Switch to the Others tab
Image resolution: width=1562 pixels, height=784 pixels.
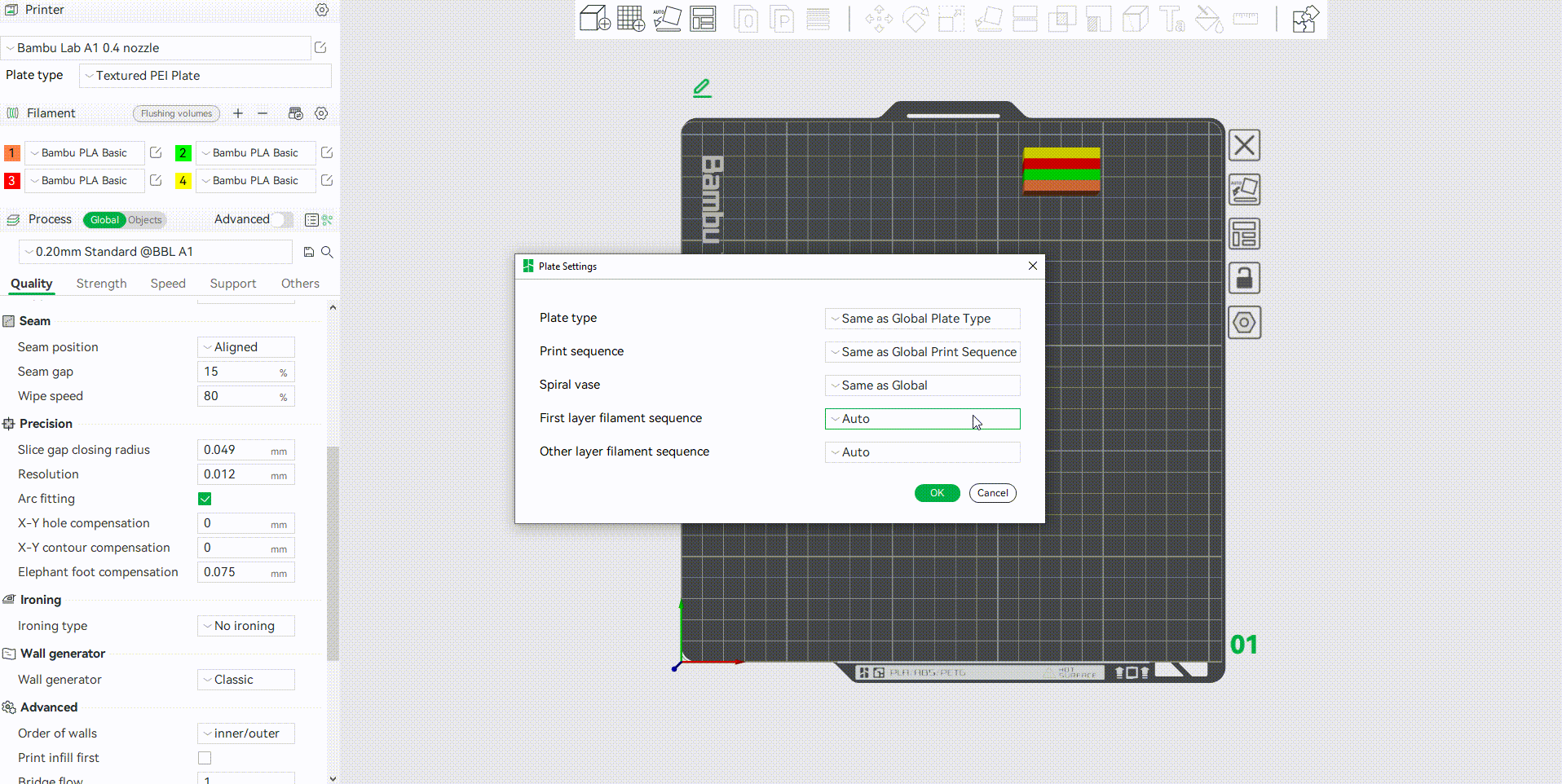[300, 284]
